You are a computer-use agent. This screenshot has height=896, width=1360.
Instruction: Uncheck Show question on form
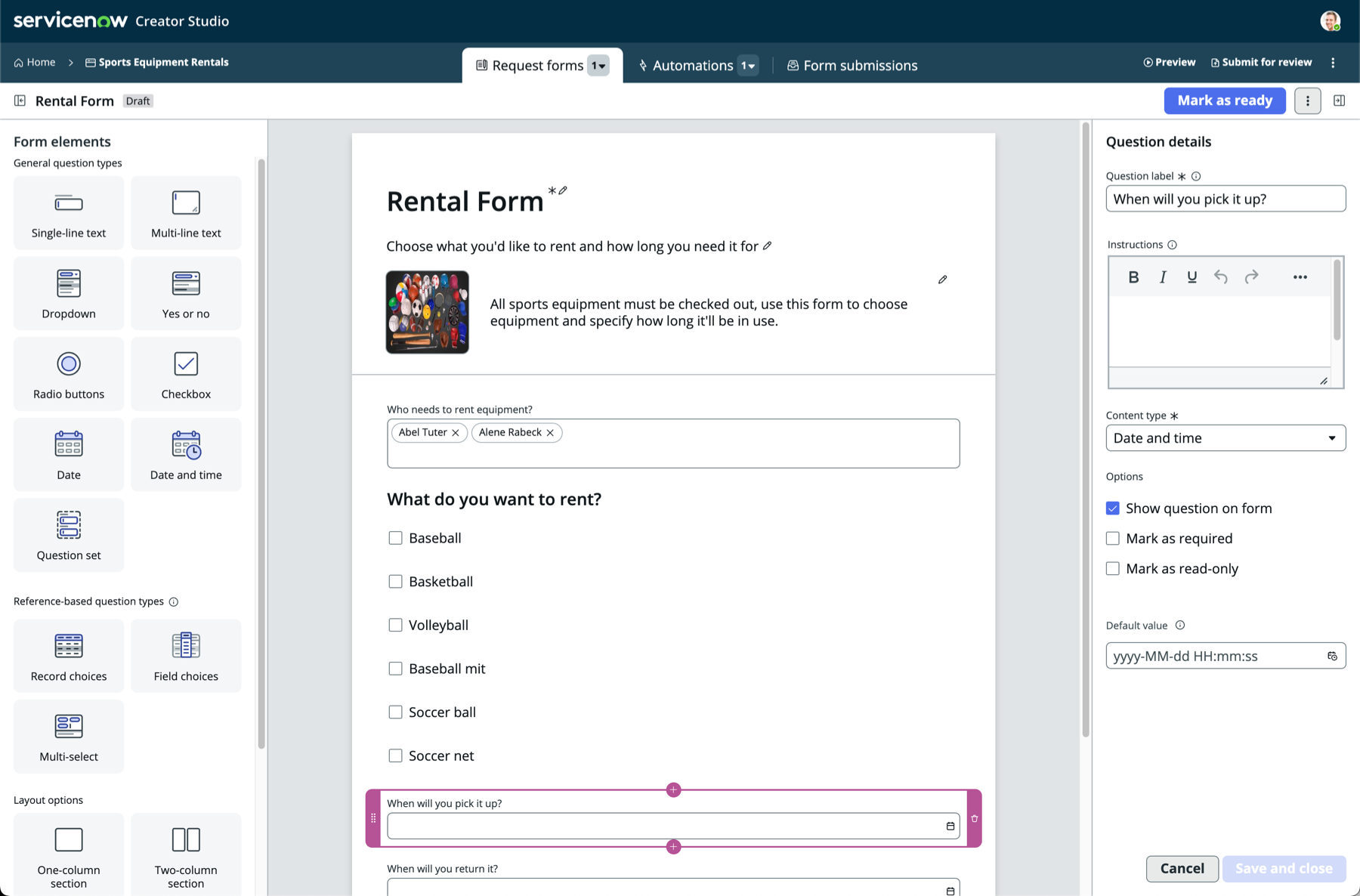(x=1112, y=508)
